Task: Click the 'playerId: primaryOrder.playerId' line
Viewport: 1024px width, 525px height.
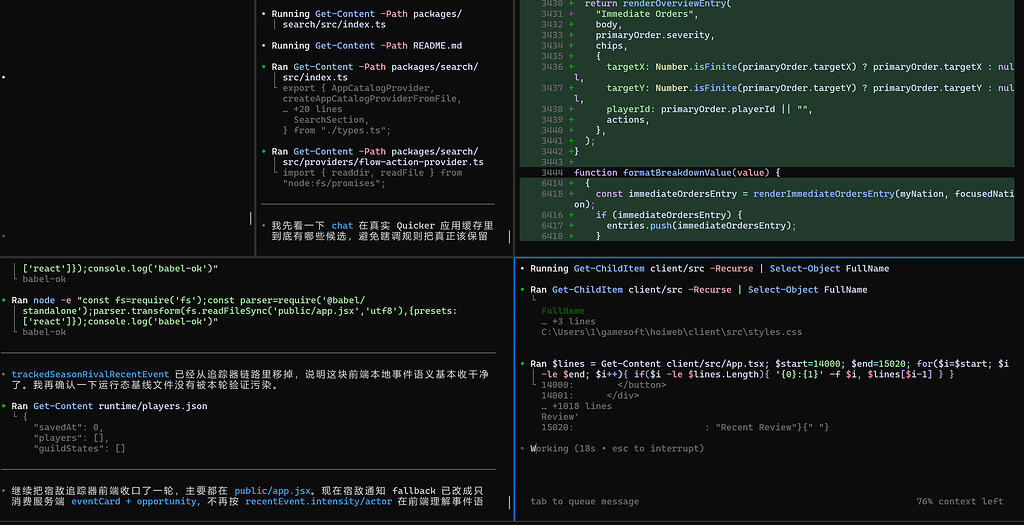Action: [709, 109]
